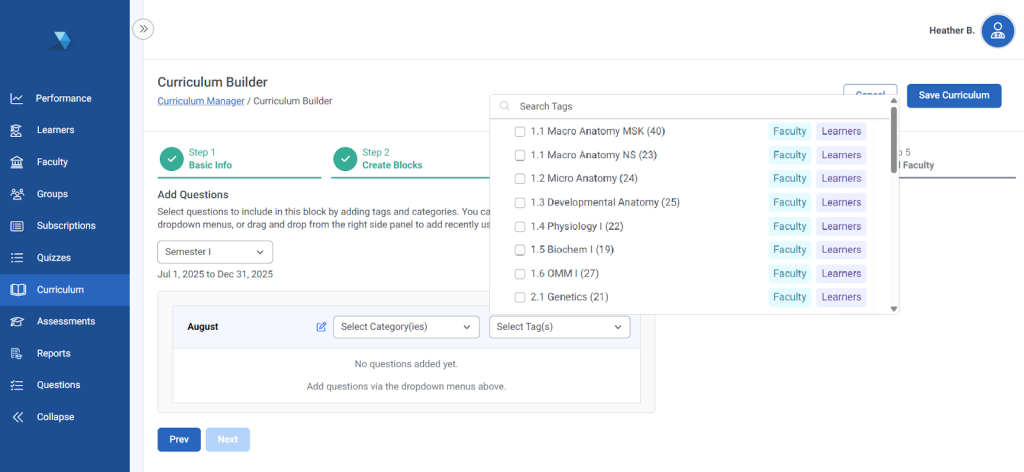Click the Performance chart icon in sidebar
The image size is (1024, 472).
tap(17, 98)
